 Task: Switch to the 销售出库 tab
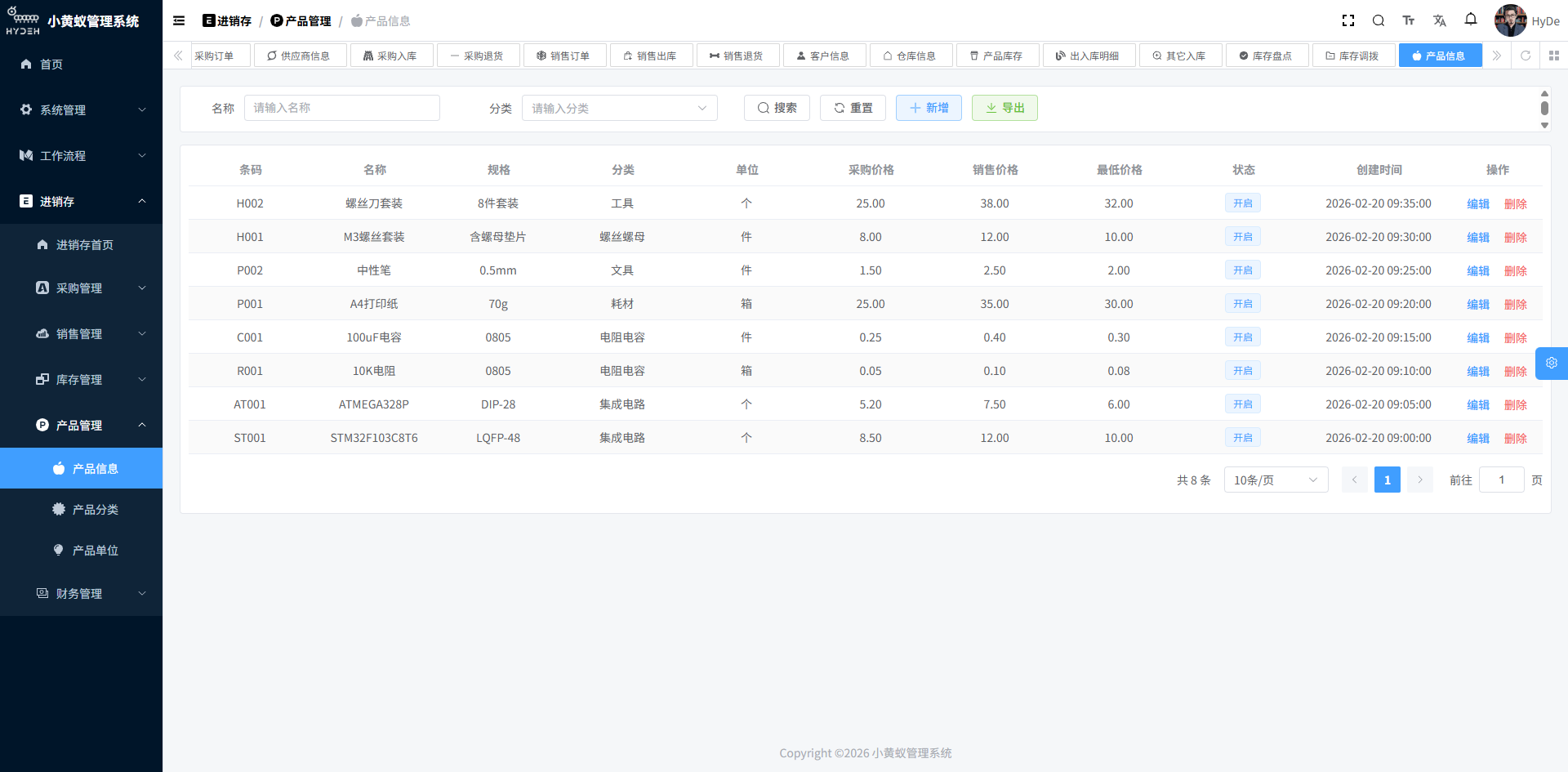click(651, 56)
